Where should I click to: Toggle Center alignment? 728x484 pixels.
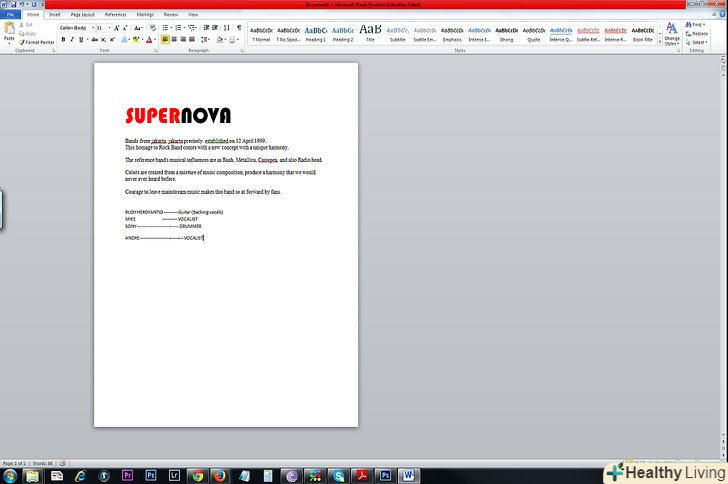tap(174, 40)
